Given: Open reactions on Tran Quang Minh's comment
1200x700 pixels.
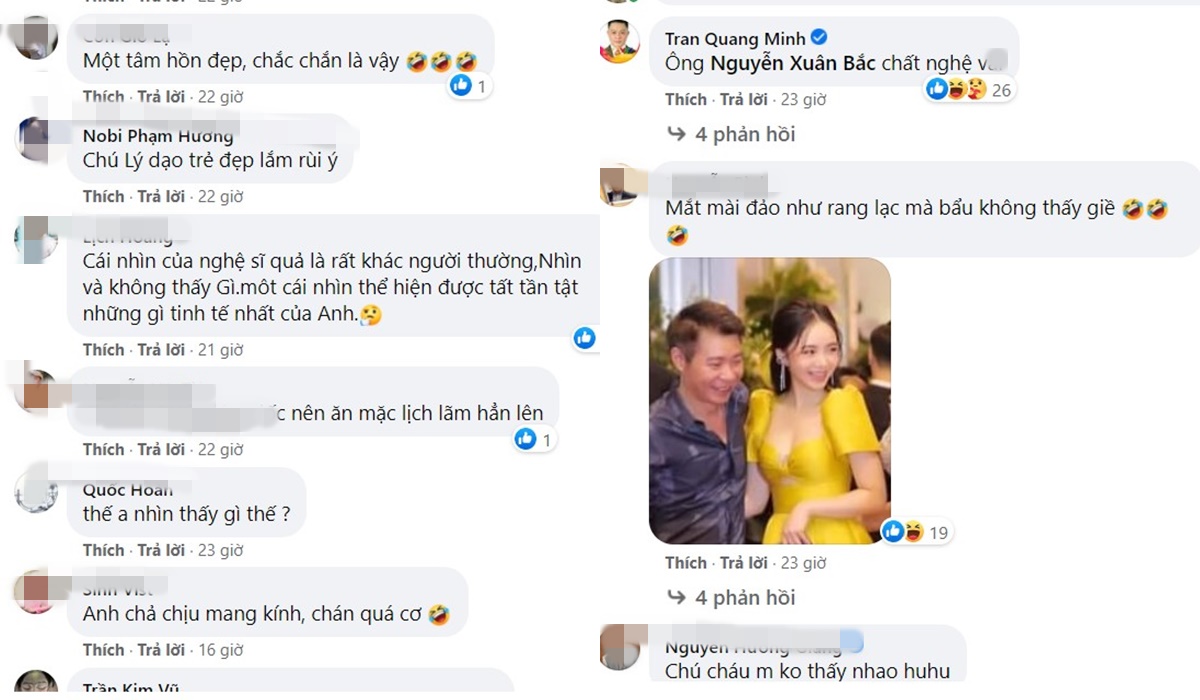Looking at the screenshot, I should [968, 90].
